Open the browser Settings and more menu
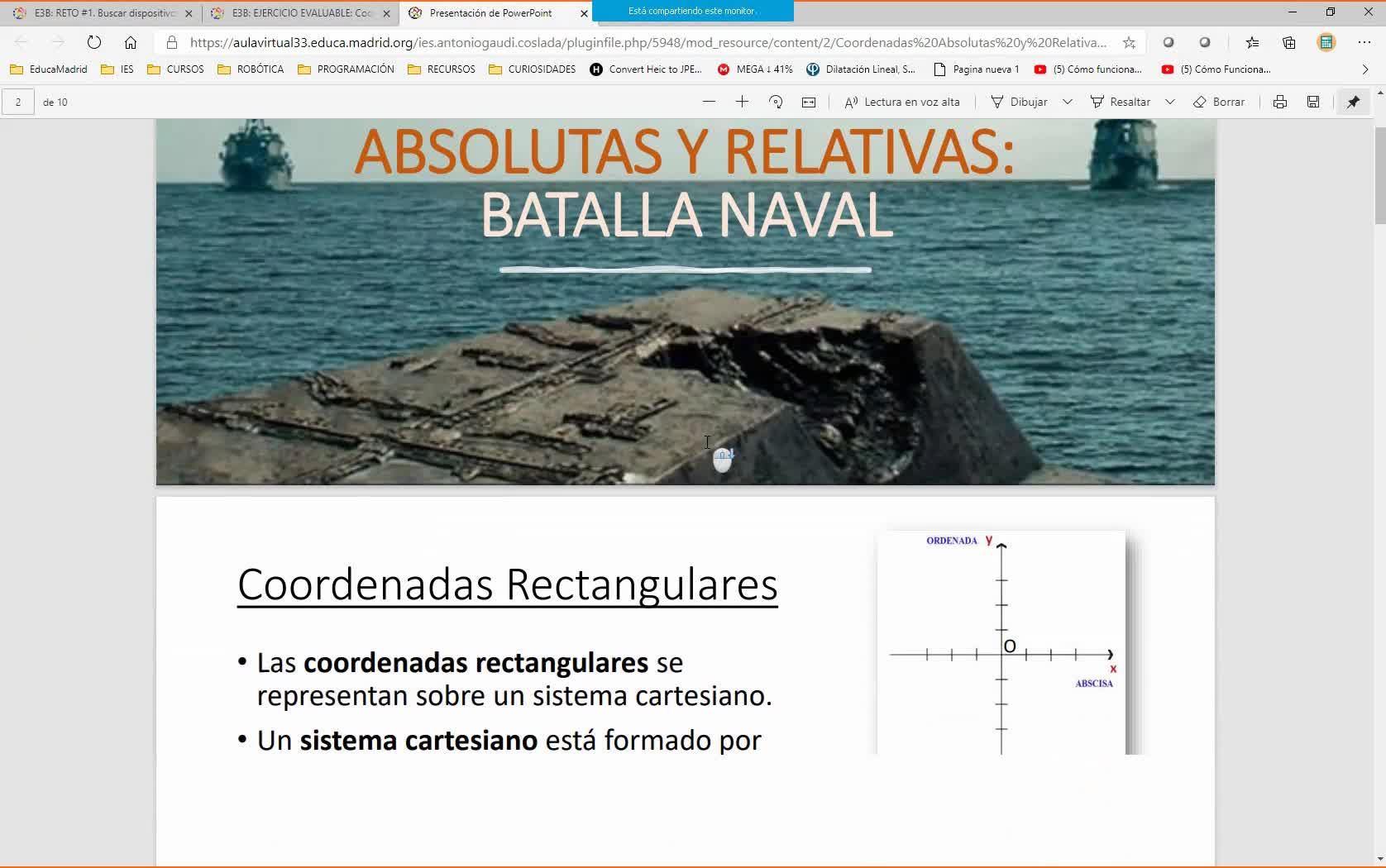 click(x=1364, y=42)
